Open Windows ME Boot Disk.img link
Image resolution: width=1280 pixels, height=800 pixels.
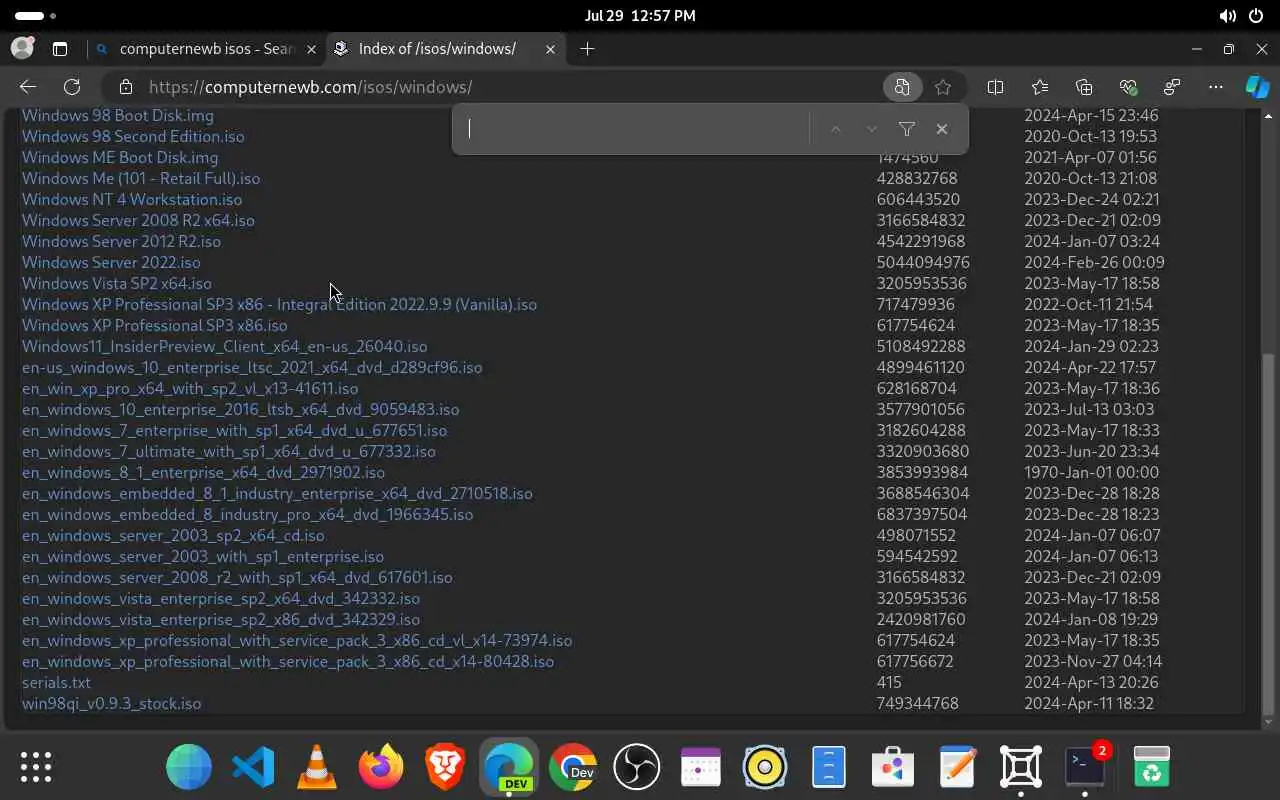[x=120, y=157]
